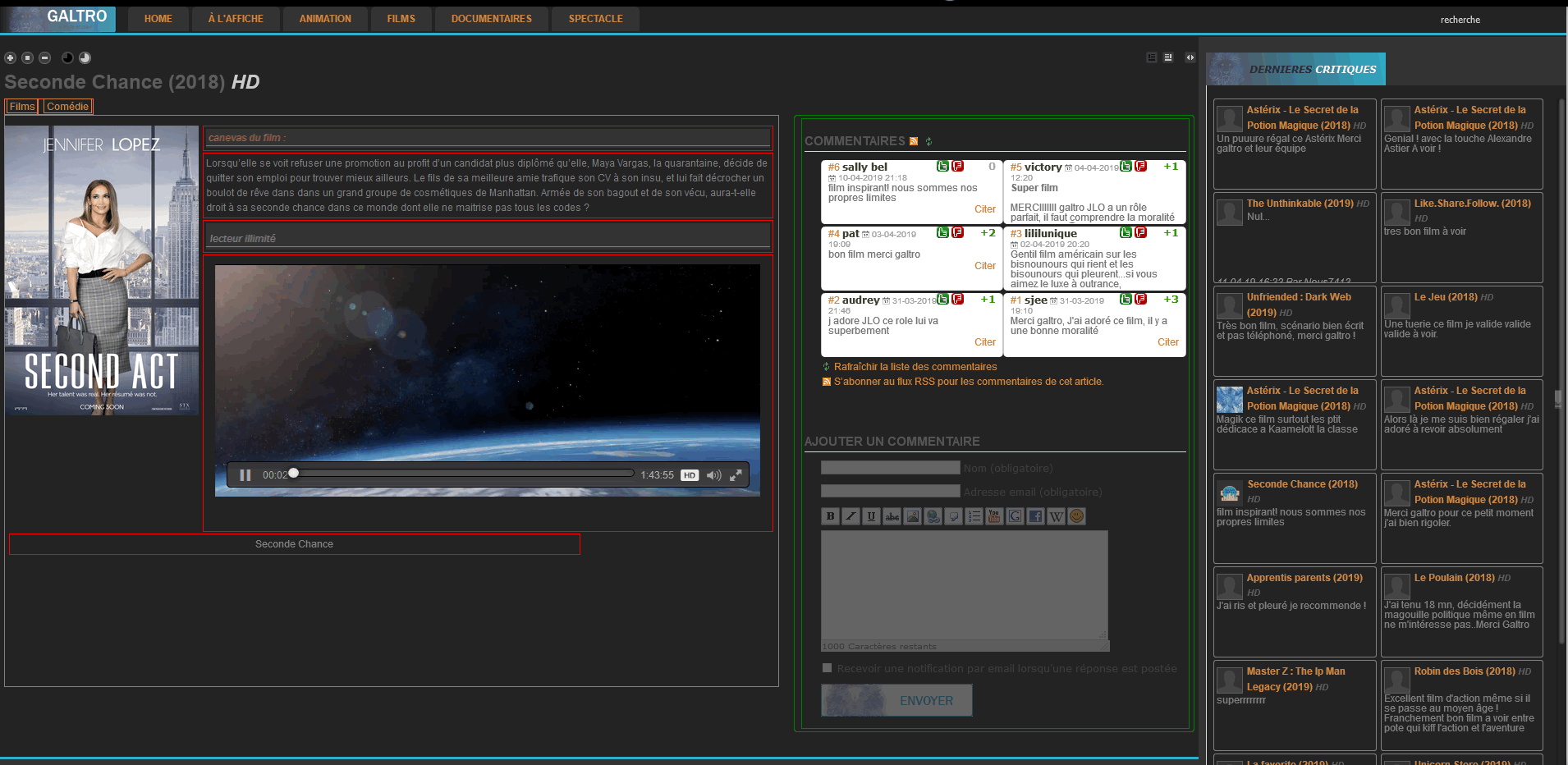Insert a YouTube video in the comment

coord(994,516)
